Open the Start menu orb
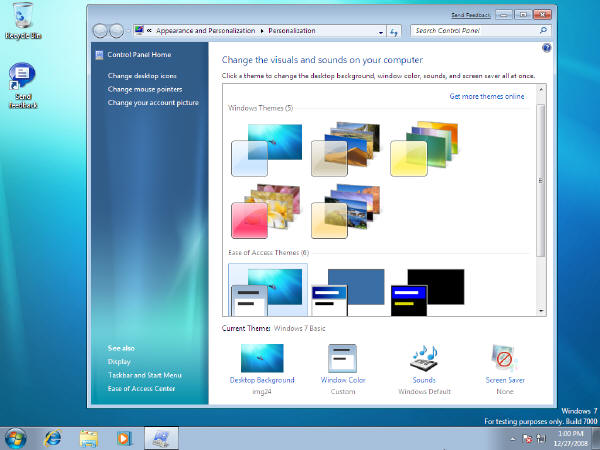600x450 pixels. click(x=16, y=438)
